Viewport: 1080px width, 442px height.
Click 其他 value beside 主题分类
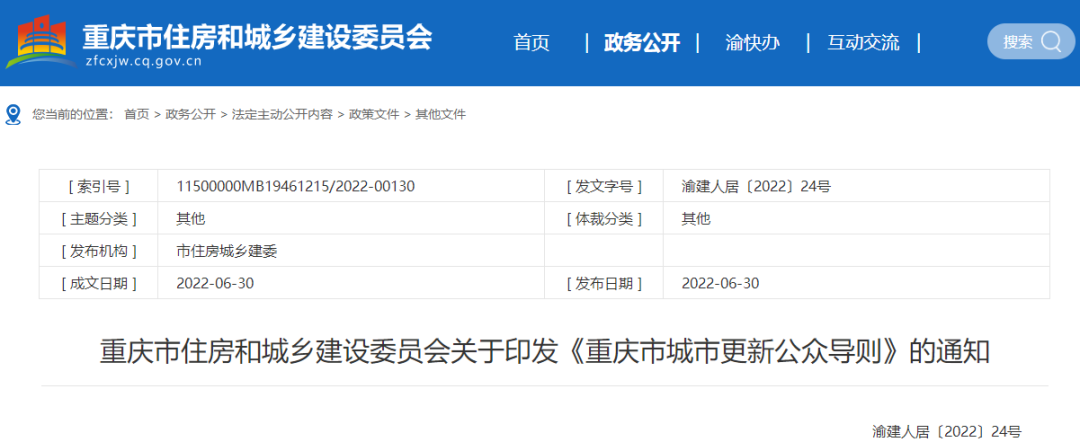(x=191, y=219)
